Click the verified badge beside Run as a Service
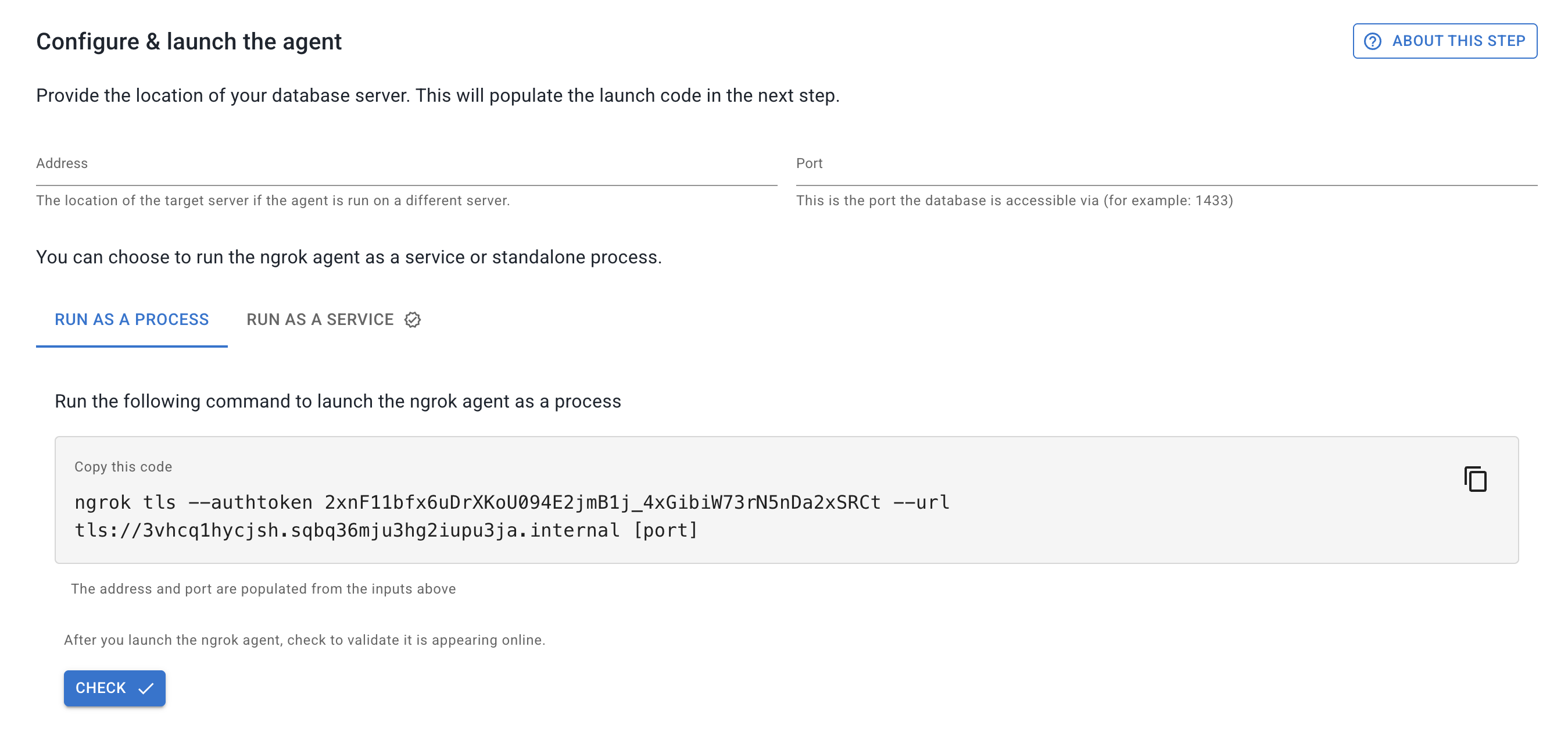 (x=413, y=320)
